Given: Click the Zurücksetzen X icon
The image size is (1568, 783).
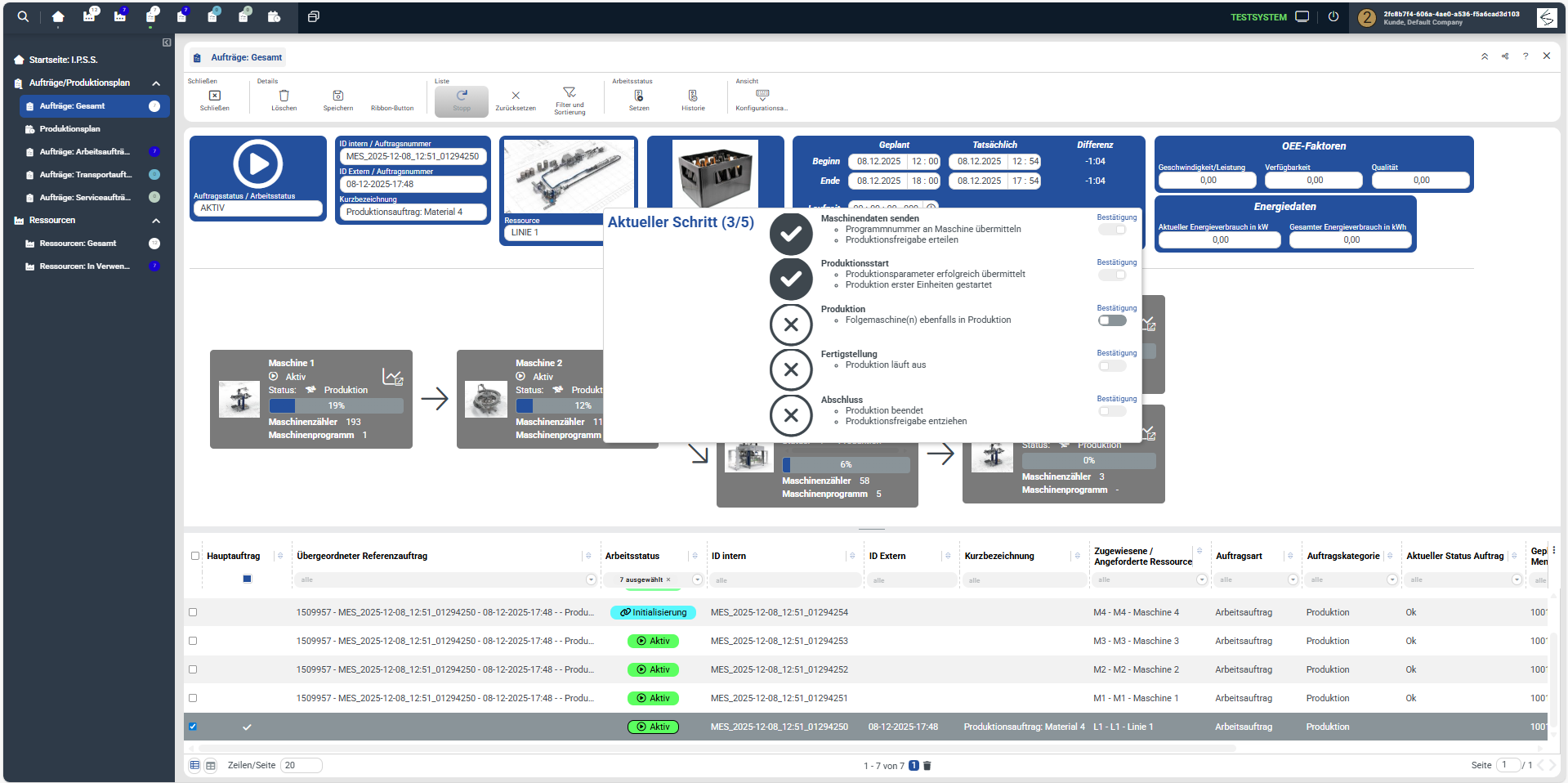Looking at the screenshot, I should [x=516, y=96].
